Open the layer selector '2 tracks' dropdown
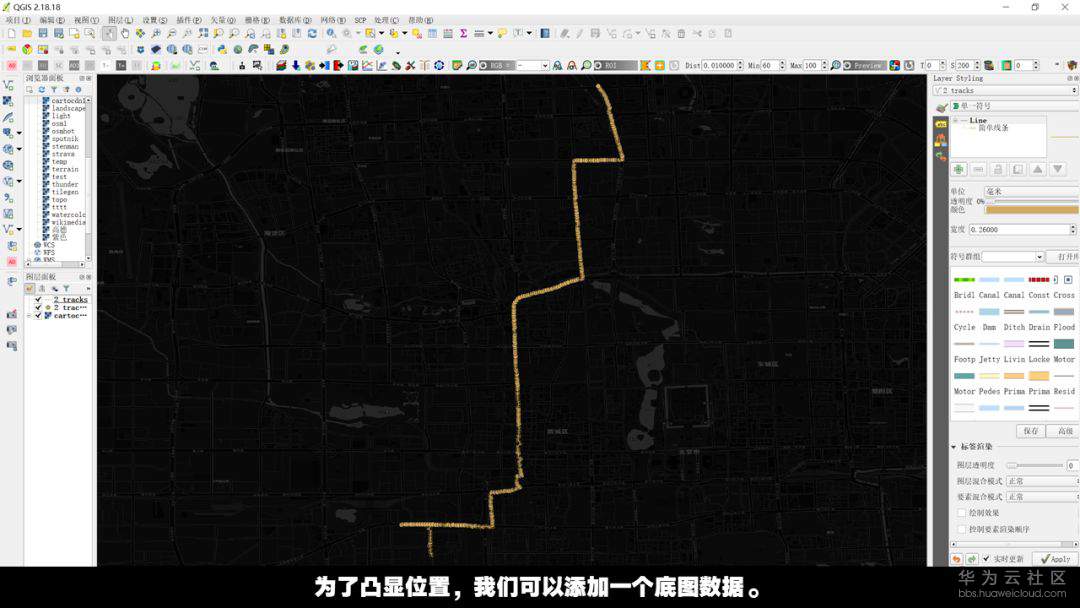Viewport: 1080px width, 608px height. coord(1005,90)
